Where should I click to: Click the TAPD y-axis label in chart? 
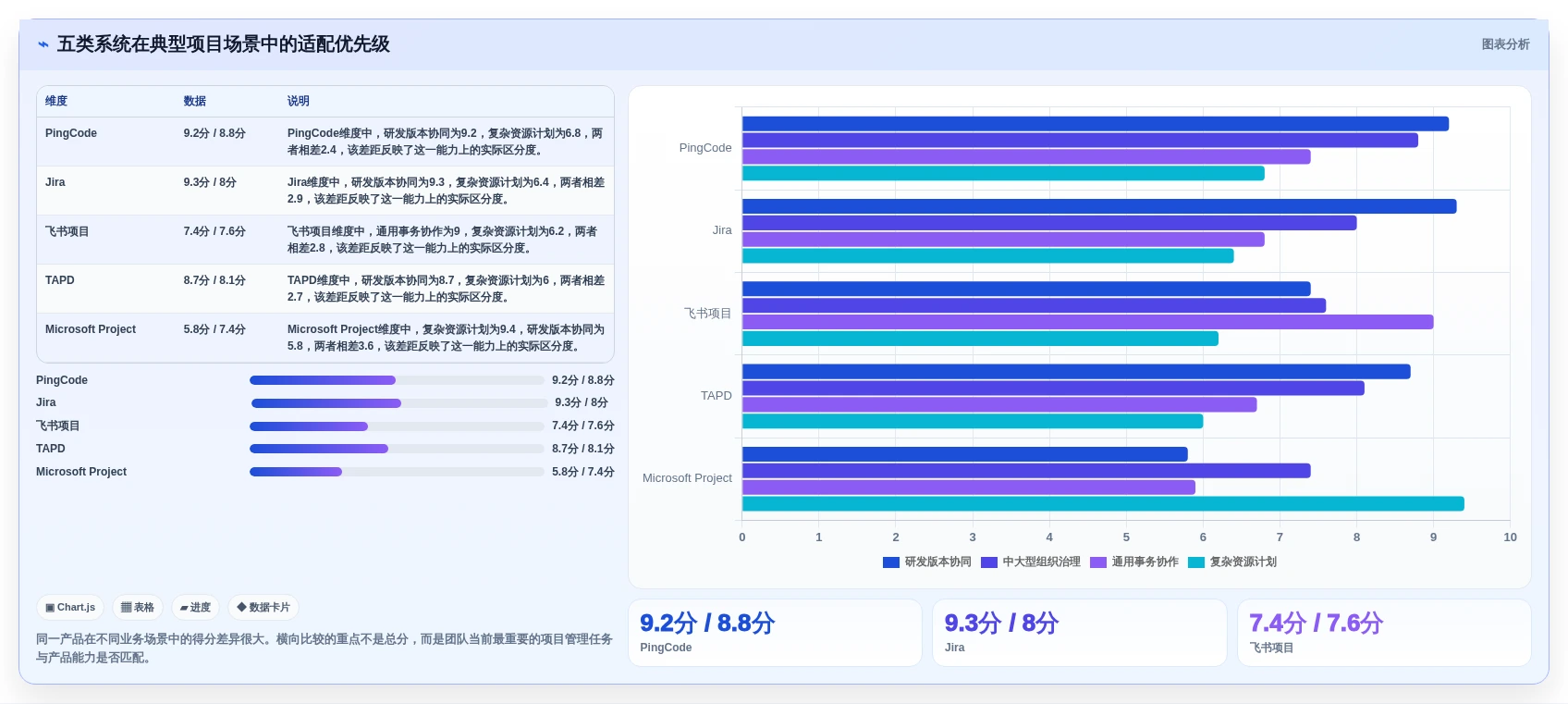716,396
